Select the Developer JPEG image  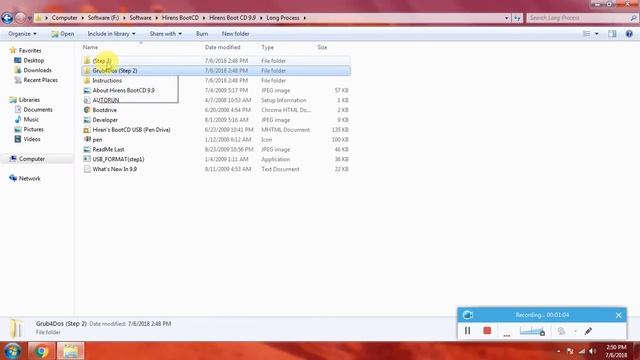(x=216, y=120)
